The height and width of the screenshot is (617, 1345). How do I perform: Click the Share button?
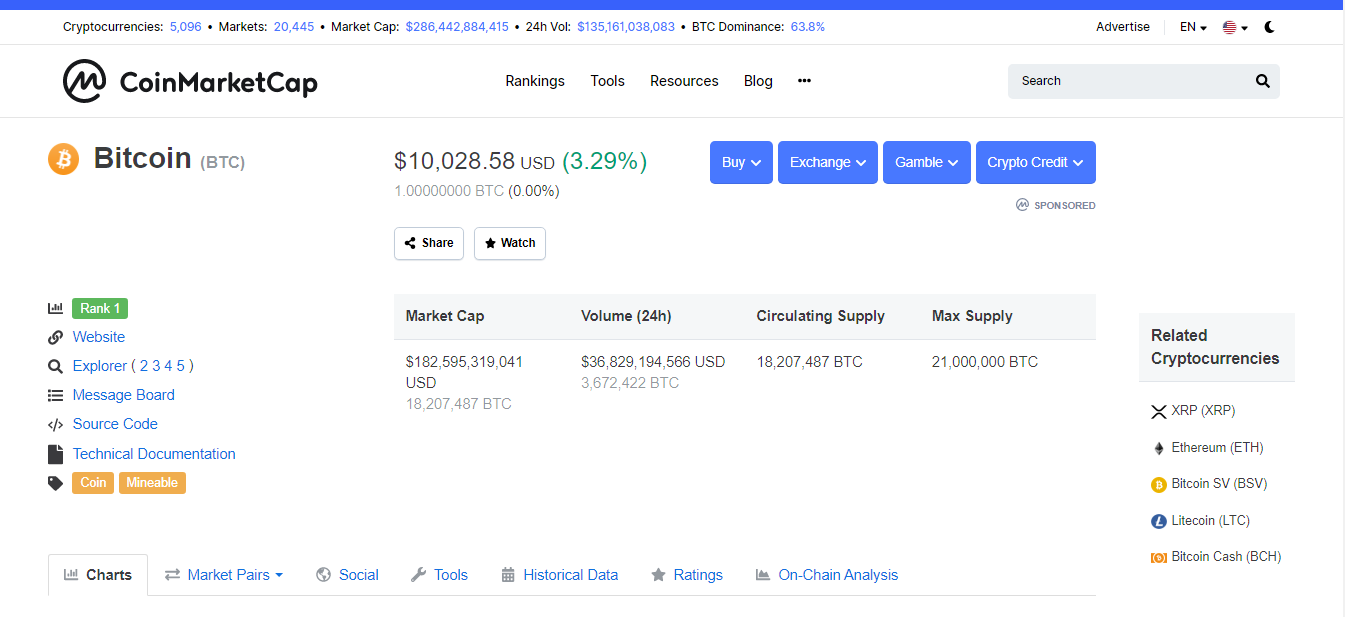tap(429, 243)
